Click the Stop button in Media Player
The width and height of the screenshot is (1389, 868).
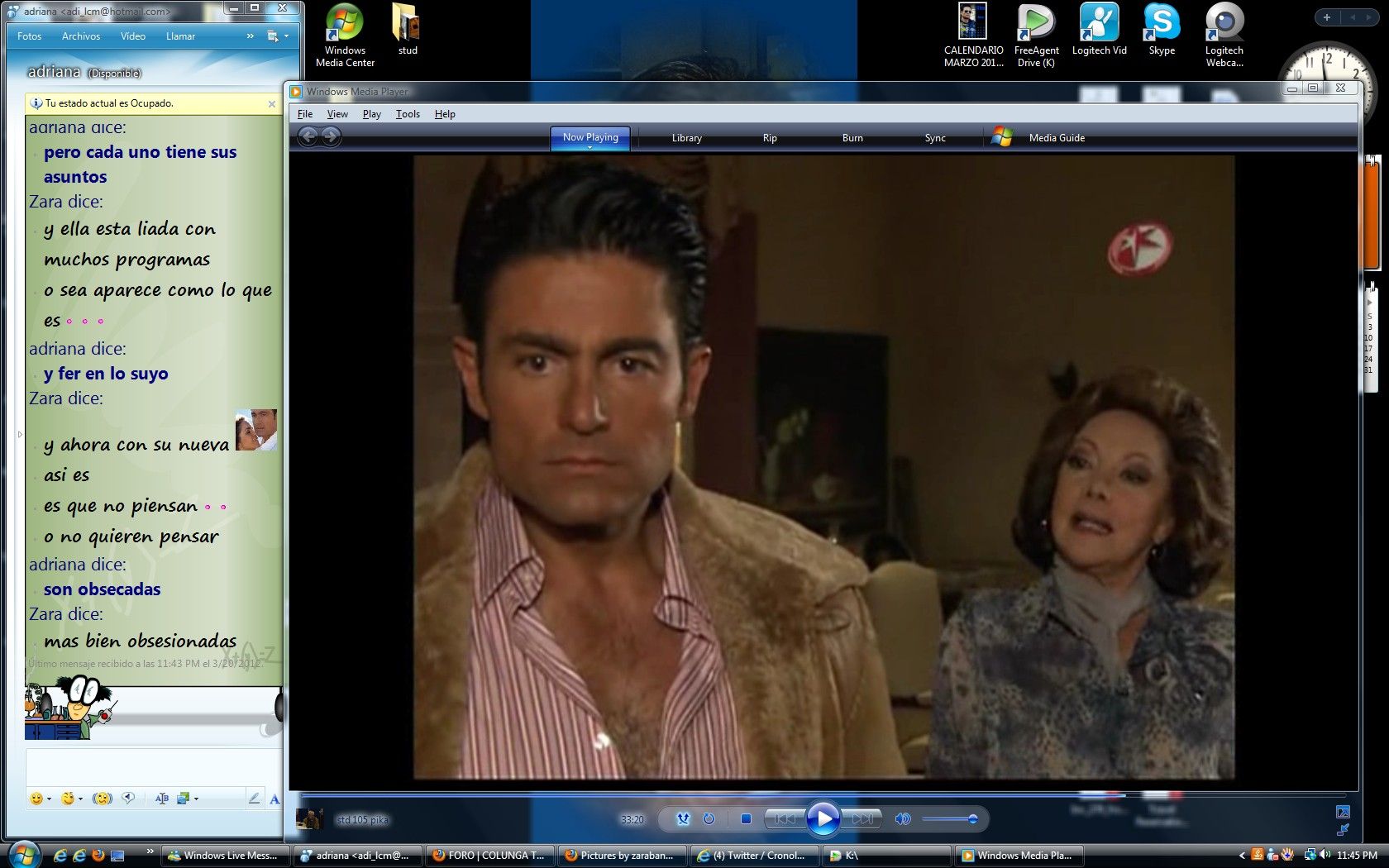click(746, 819)
